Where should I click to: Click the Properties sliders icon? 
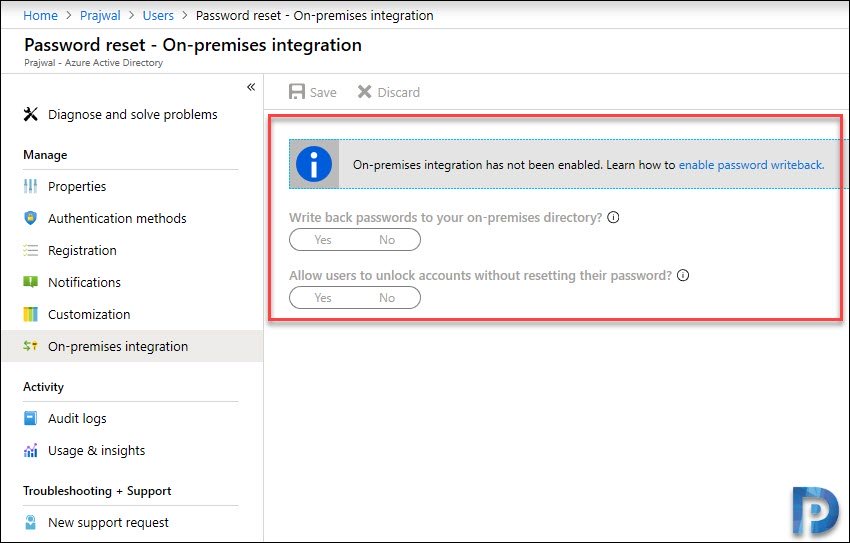30,186
